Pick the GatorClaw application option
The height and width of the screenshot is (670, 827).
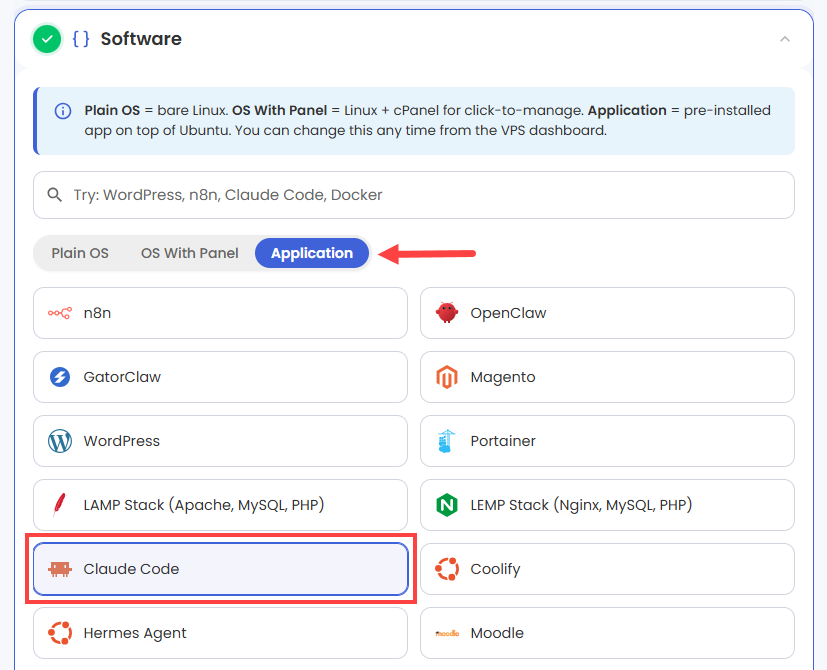[x=220, y=377]
